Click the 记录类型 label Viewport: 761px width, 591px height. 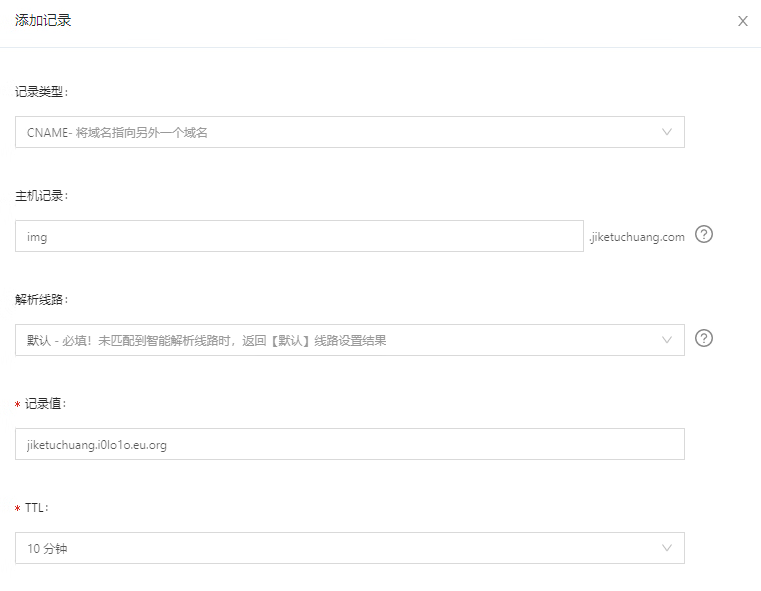tap(41, 92)
